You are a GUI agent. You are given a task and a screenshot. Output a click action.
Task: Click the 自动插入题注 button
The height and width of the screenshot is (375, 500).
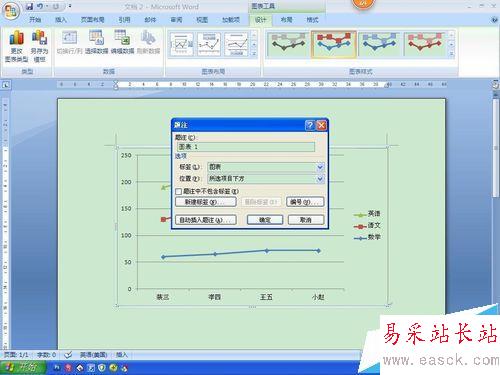point(206,220)
